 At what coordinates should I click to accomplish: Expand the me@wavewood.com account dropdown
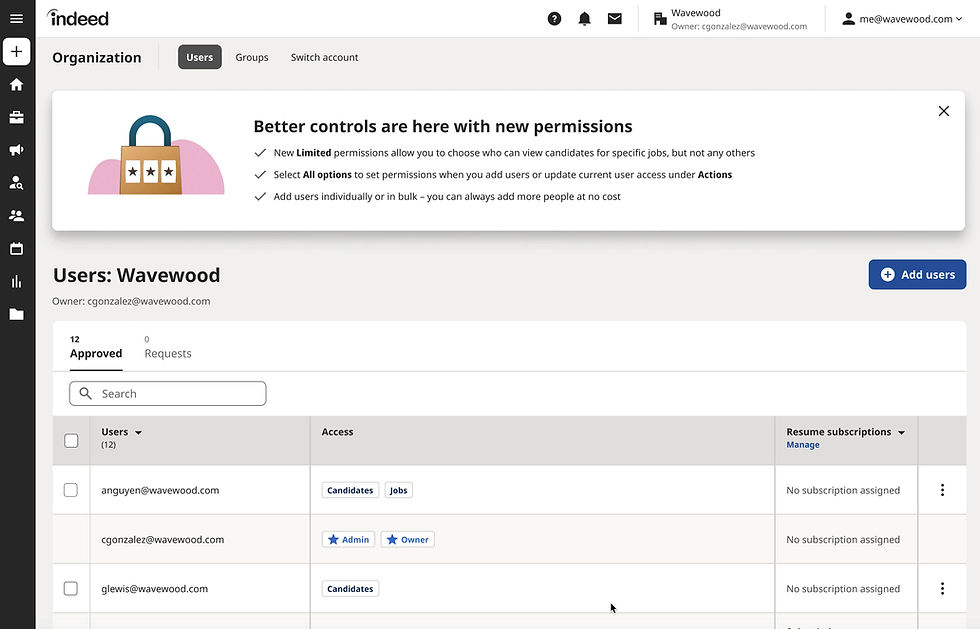[959, 19]
